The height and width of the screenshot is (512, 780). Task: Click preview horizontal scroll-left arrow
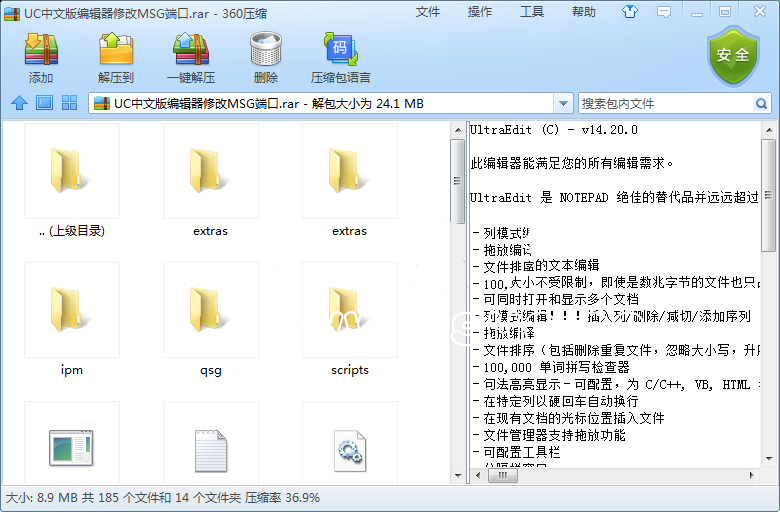tap(478, 476)
